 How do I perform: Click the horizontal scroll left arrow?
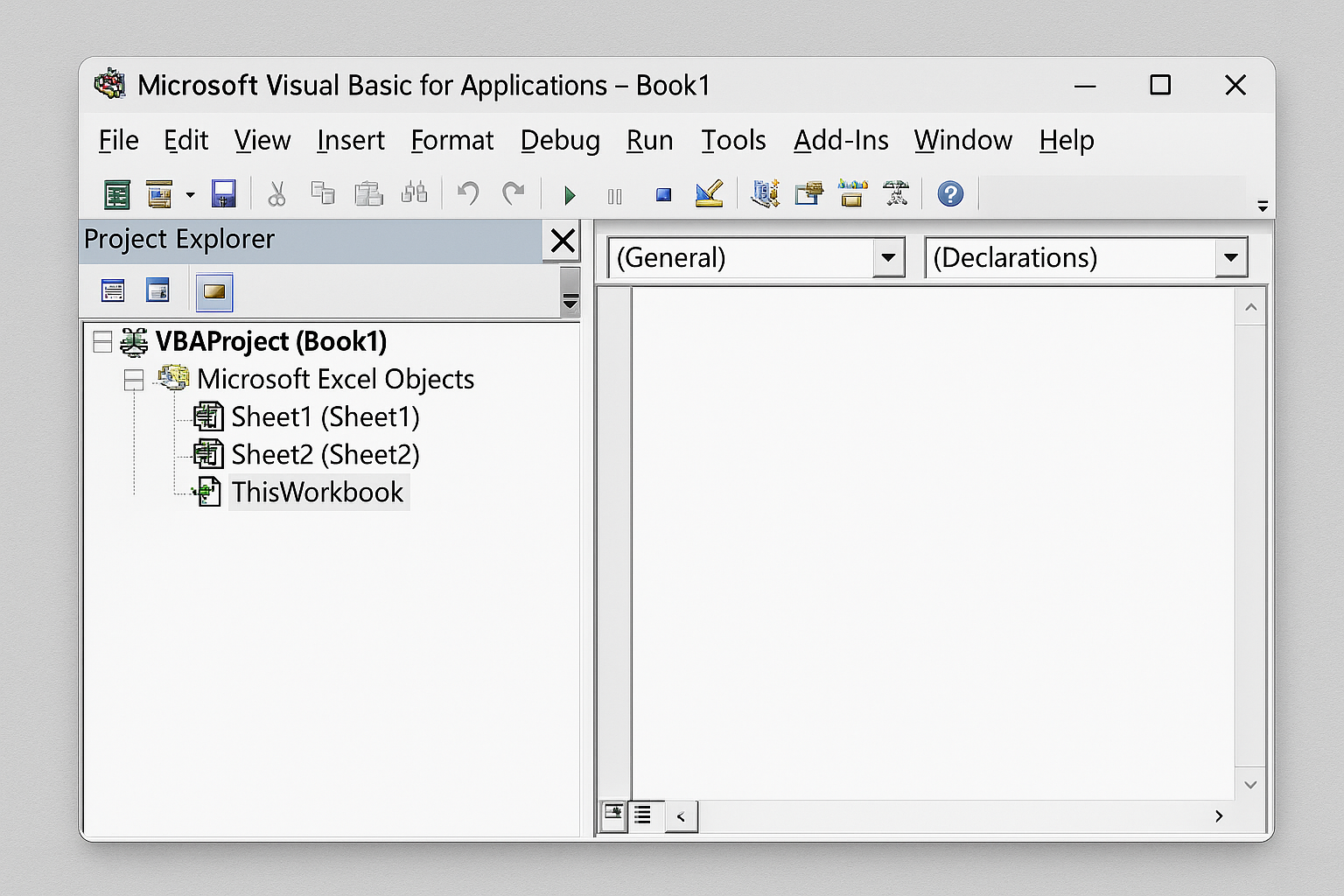(x=681, y=817)
